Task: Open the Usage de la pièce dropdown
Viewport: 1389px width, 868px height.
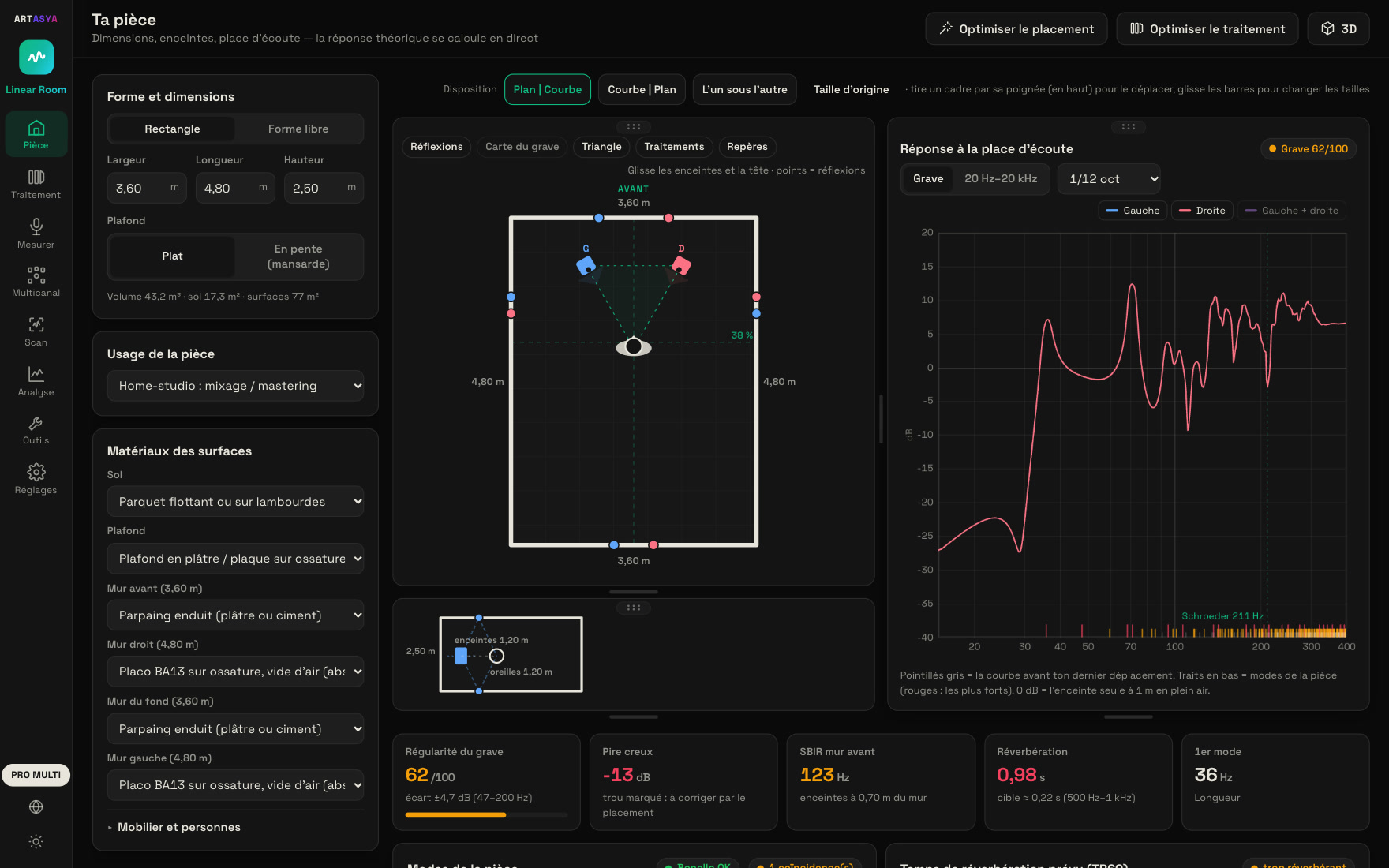Action: (x=235, y=386)
